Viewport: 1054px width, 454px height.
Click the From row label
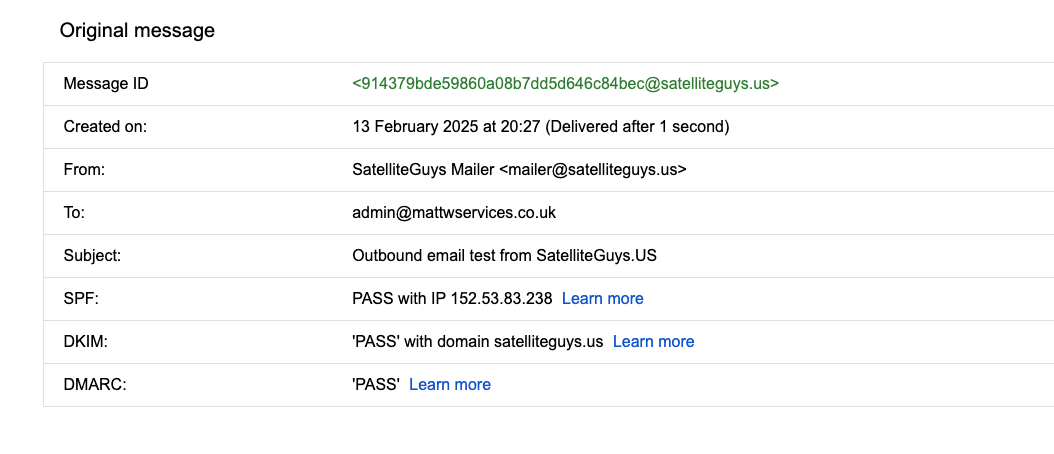pyautogui.click(x=84, y=170)
